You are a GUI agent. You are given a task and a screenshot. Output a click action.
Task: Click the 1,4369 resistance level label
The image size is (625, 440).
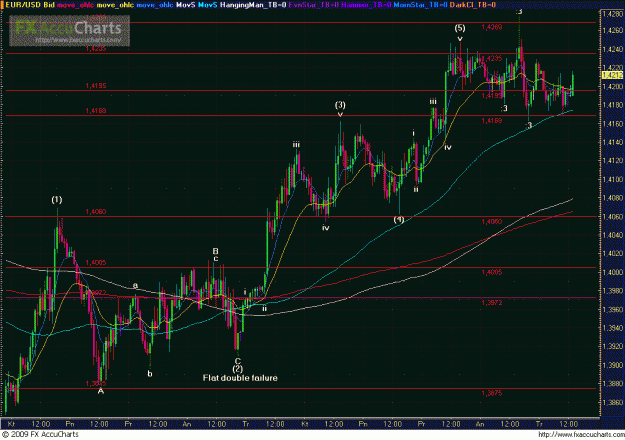492,27
